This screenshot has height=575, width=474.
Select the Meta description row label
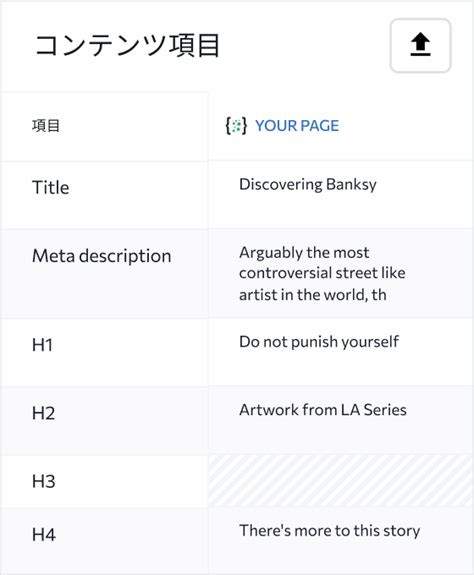pyautogui.click(x=102, y=256)
